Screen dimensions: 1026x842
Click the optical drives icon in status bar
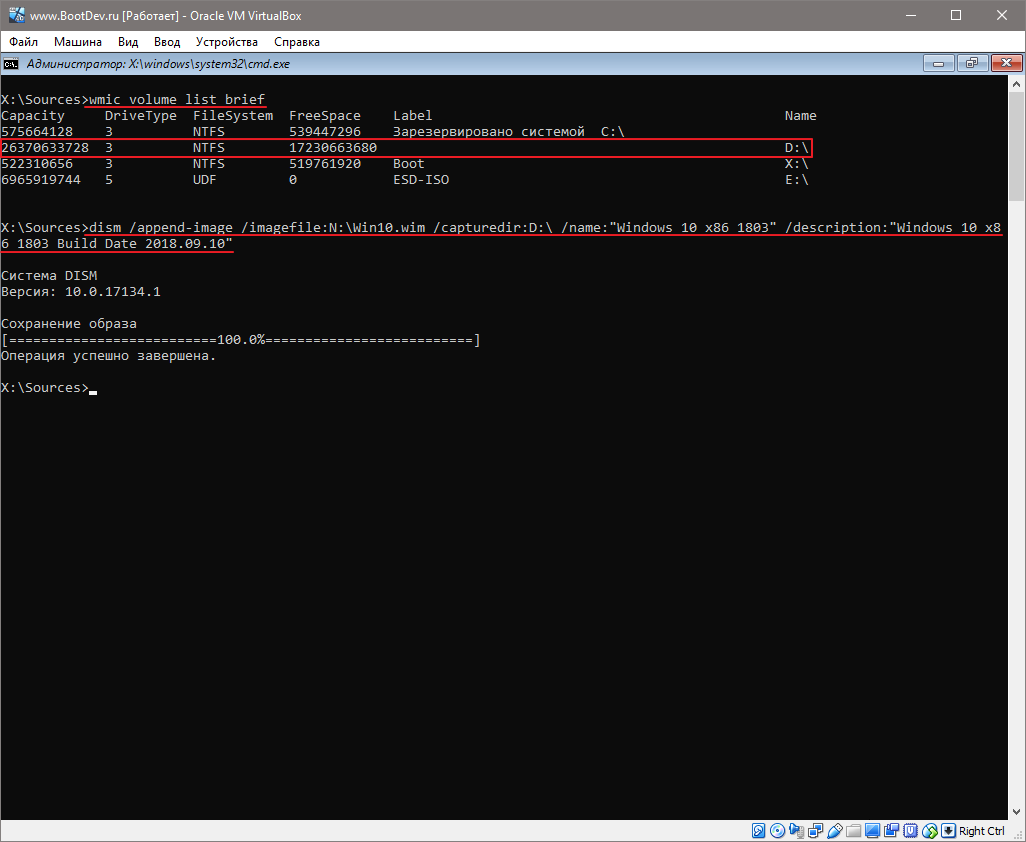[x=777, y=831]
